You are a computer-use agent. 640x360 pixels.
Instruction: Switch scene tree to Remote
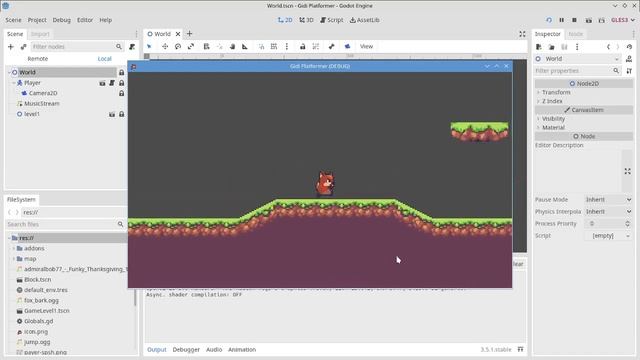[x=38, y=59]
